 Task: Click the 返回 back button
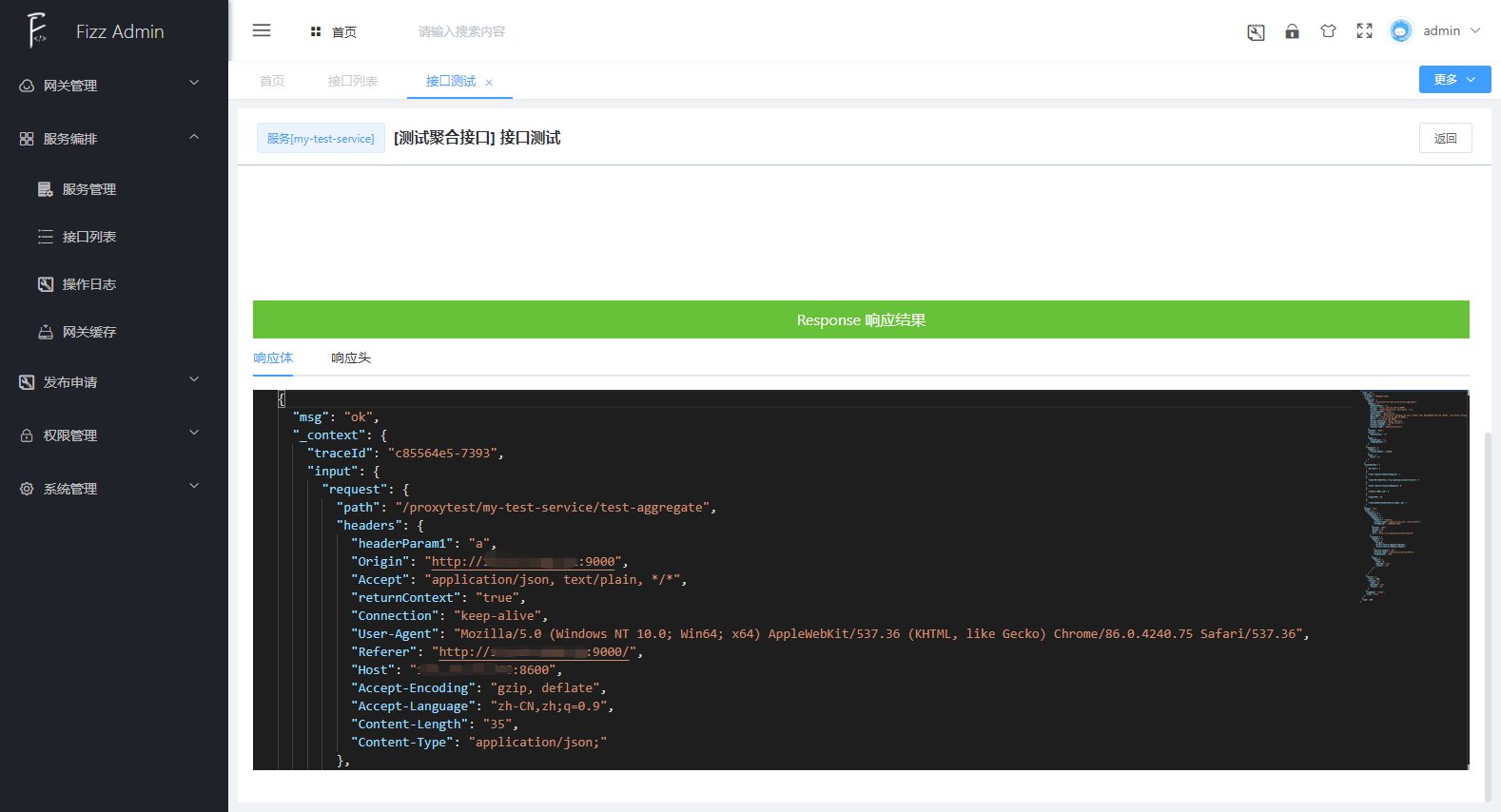pyautogui.click(x=1446, y=138)
